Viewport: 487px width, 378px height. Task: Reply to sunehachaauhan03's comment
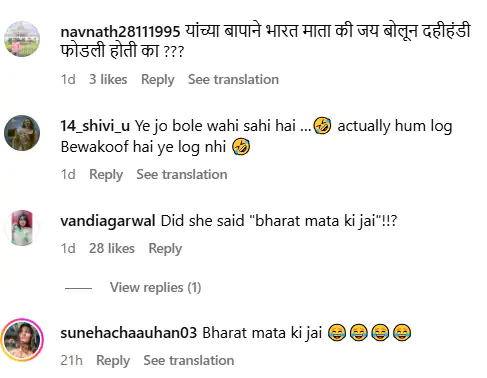pos(113,361)
